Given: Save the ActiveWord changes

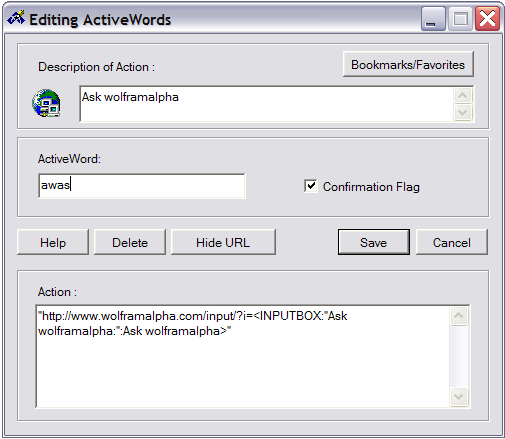Looking at the screenshot, I should [x=374, y=242].
